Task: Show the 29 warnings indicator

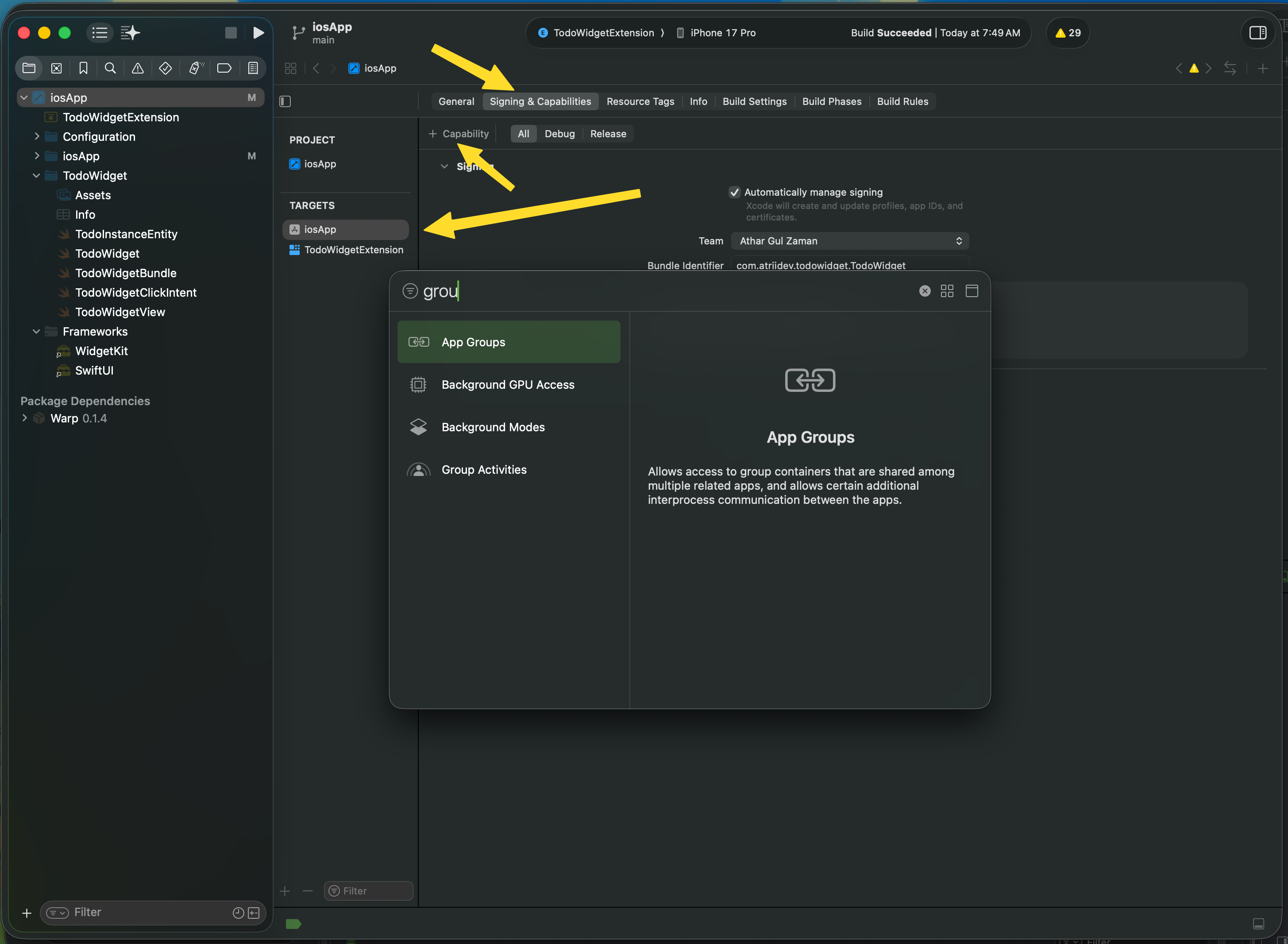Action: [x=1068, y=33]
